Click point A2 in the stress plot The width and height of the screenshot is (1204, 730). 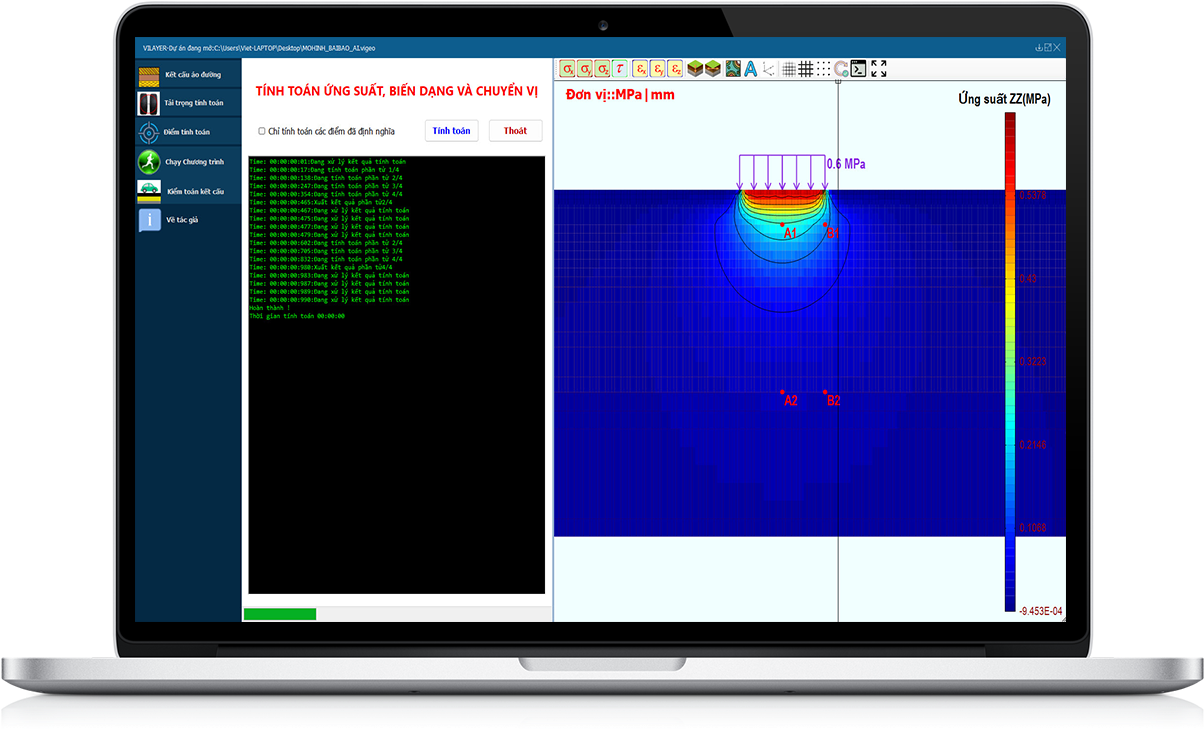click(x=783, y=392)
